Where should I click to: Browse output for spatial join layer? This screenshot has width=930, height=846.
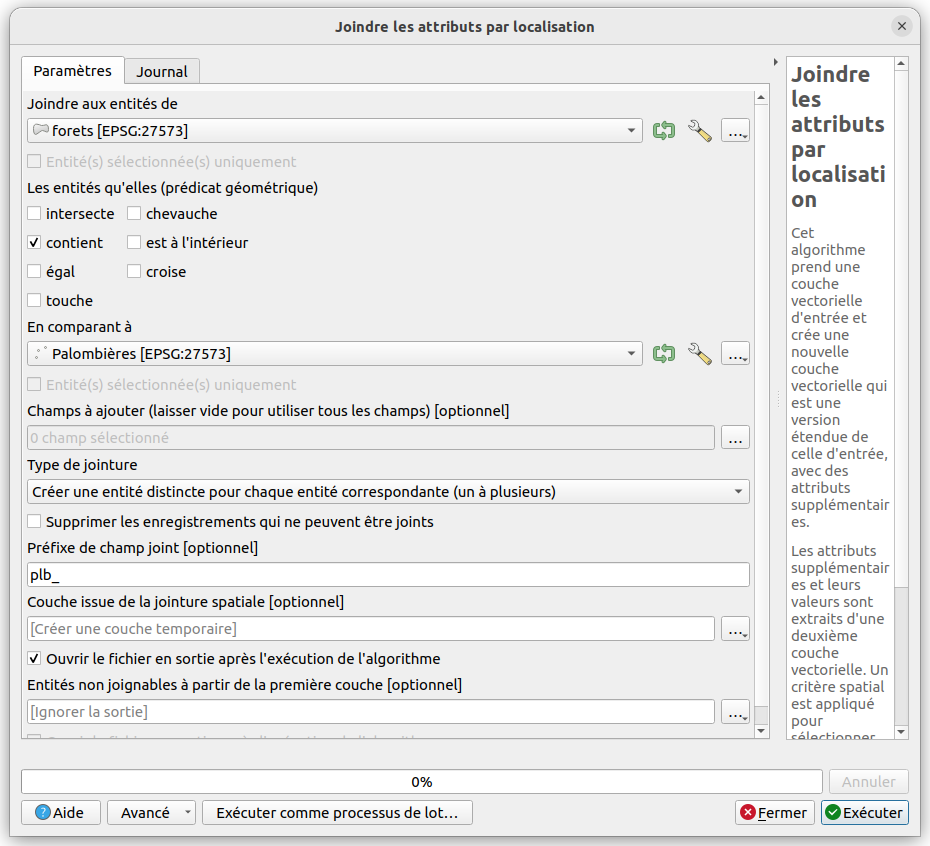pyautogui.click(x=735, y=629)
